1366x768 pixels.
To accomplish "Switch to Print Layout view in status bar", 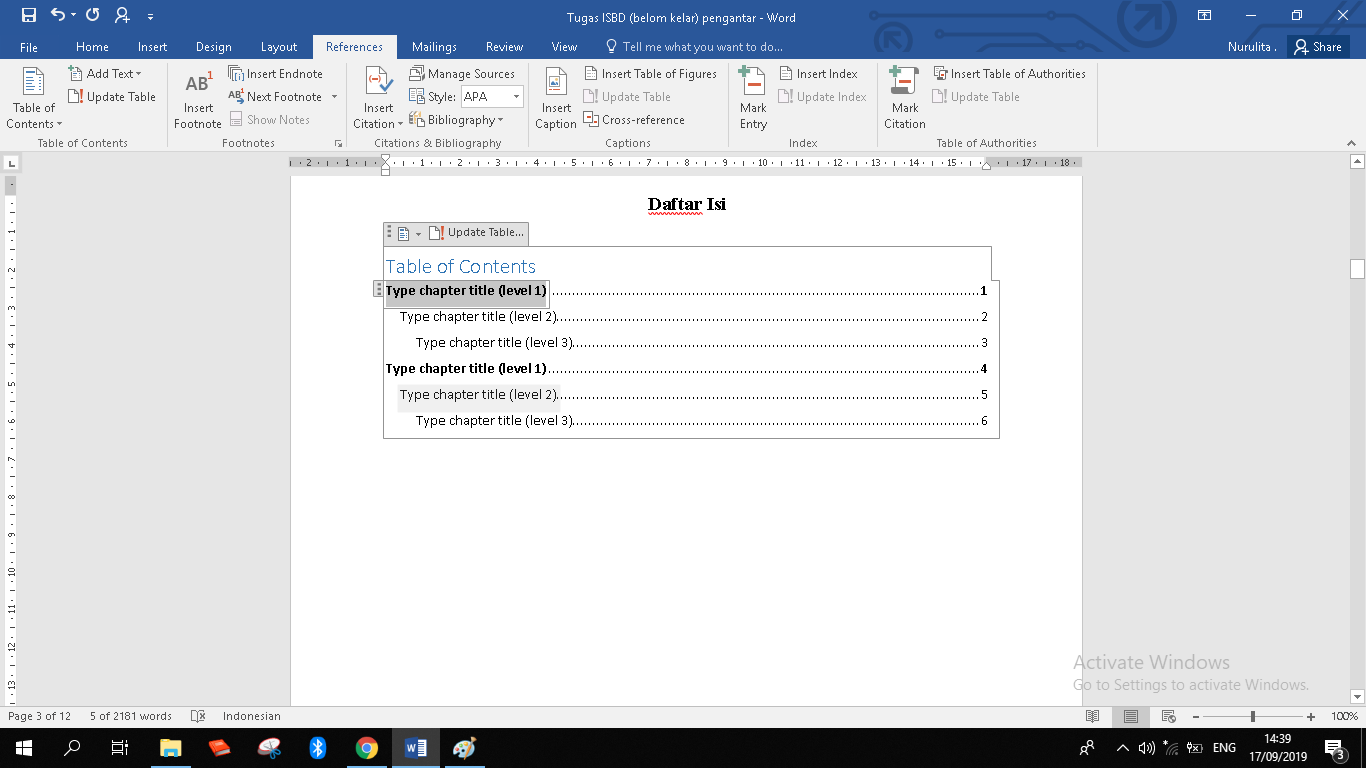I will [1130, 716].
